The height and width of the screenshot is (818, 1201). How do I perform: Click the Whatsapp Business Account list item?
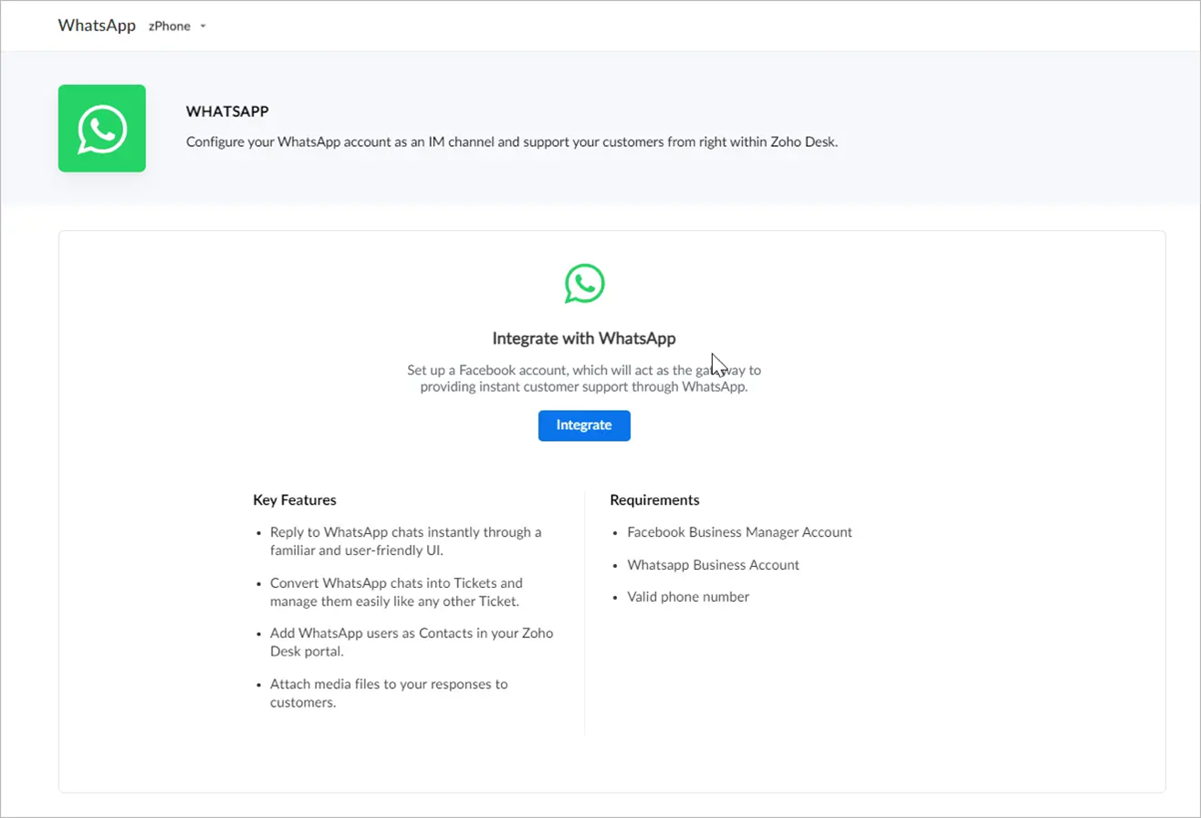(712, 564)
